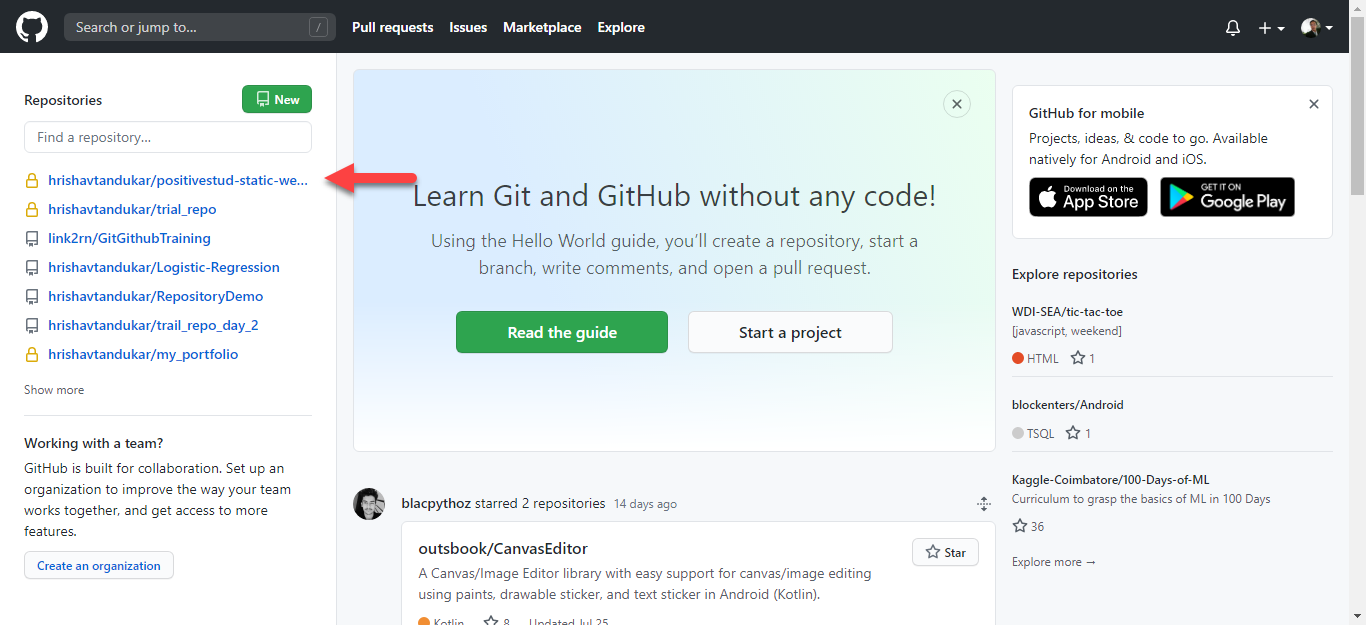Focus the Search or jump to field
Screen dimensions: 1366x625
200,27
